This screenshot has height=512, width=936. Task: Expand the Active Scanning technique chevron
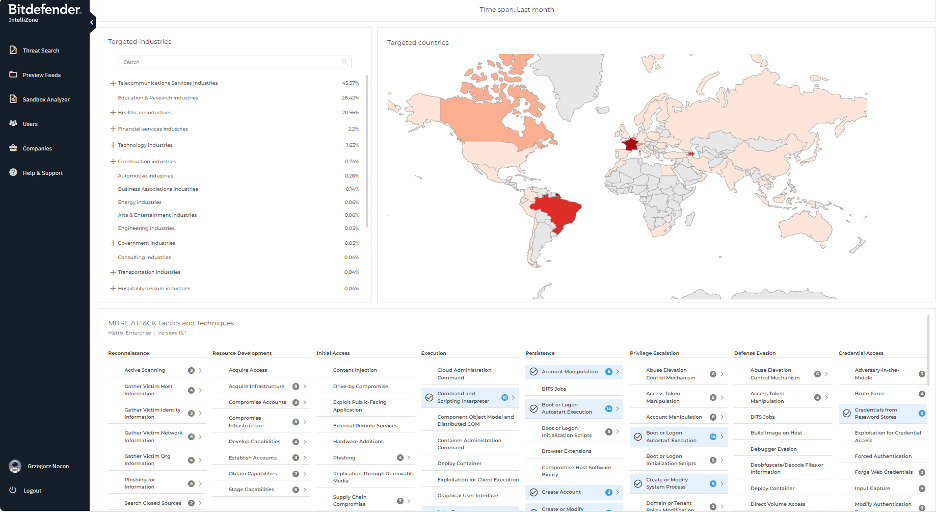pyautogui.click(x=200, y=371)
